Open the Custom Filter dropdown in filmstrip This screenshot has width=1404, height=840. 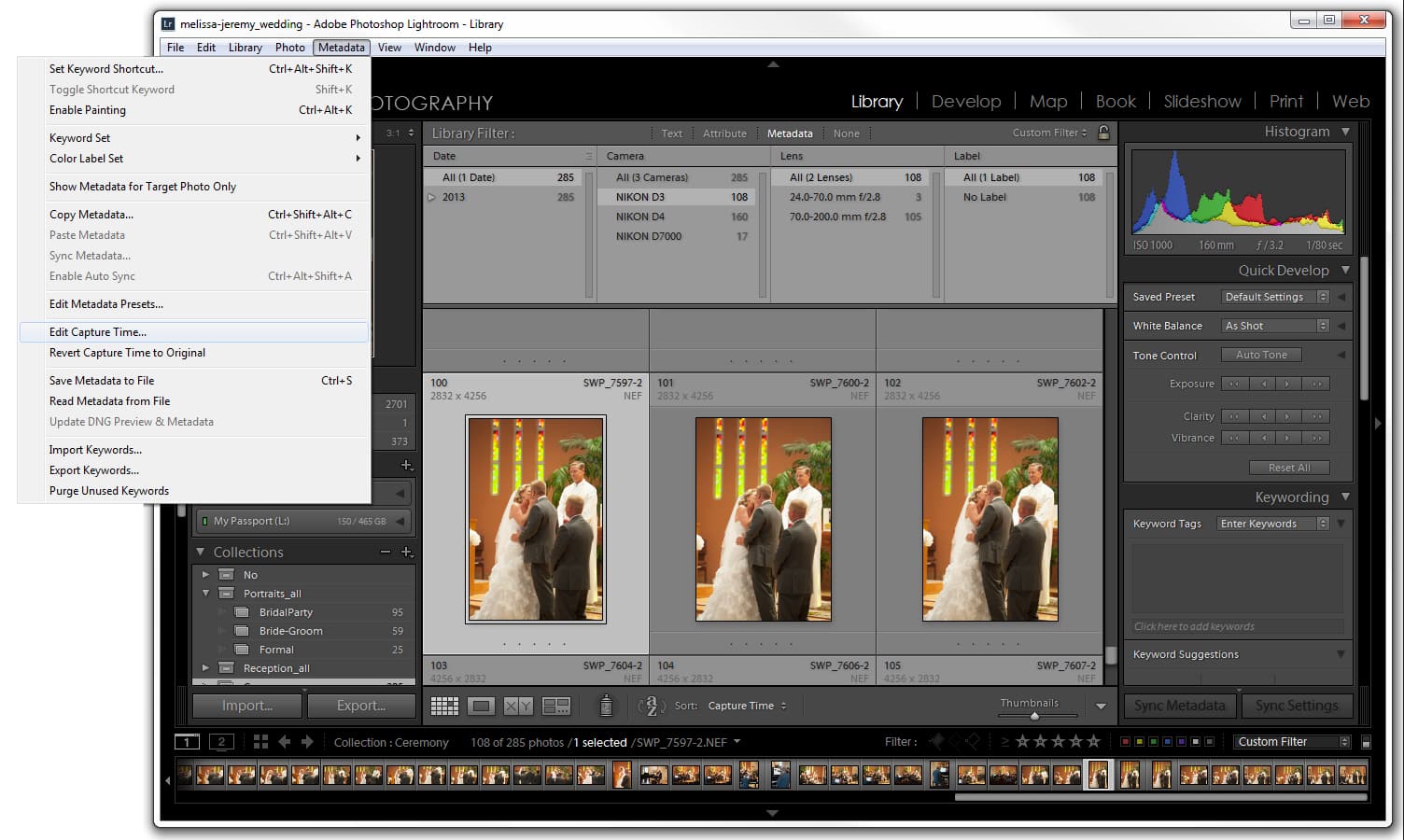(x=1291, y=741)
